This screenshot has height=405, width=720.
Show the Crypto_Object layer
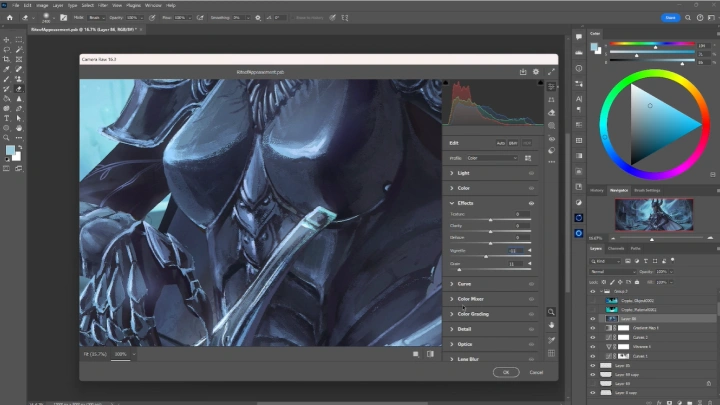592,301
